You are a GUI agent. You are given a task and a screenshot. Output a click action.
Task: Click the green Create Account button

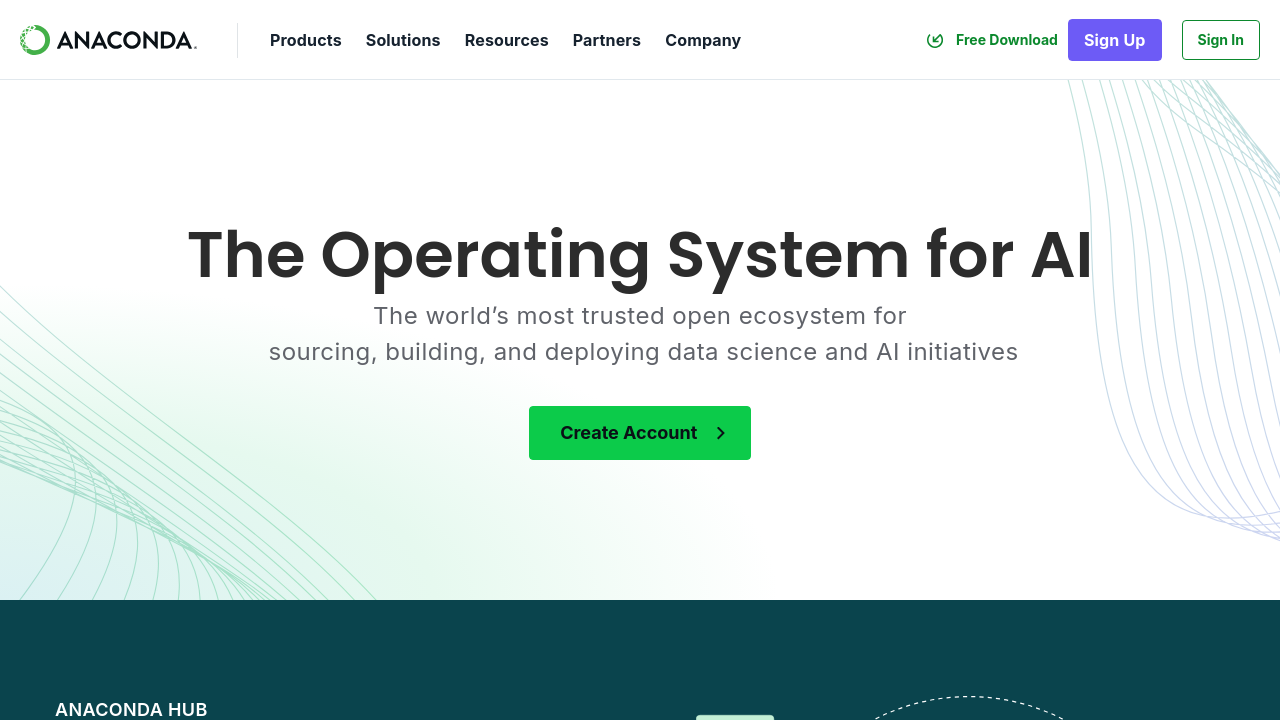click(x=640, y=433)
